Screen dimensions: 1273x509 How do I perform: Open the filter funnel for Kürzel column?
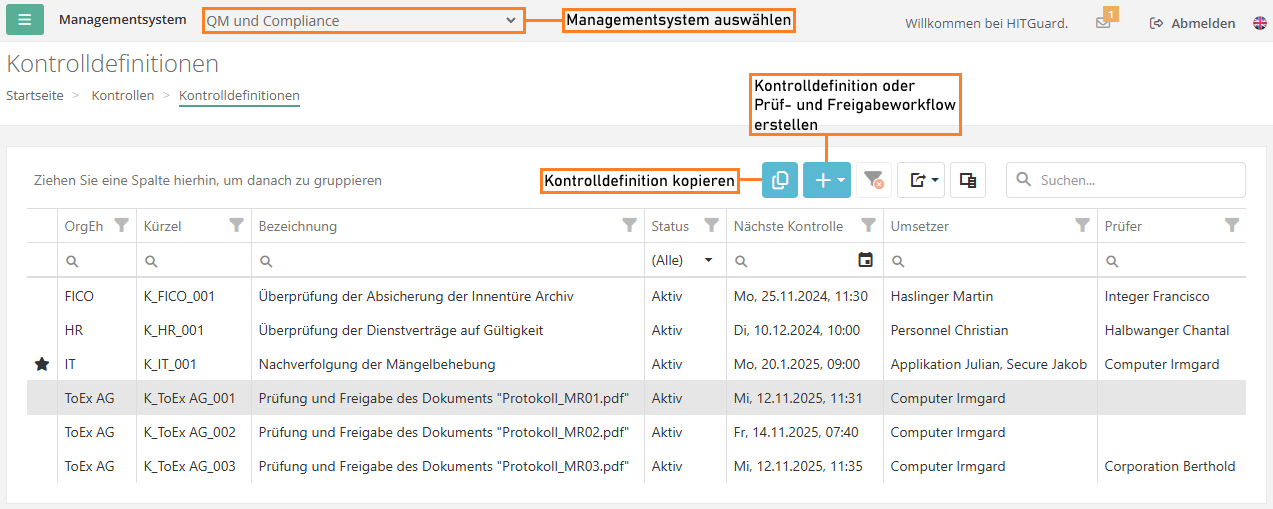pyautogui.click(x=236, y=226)
